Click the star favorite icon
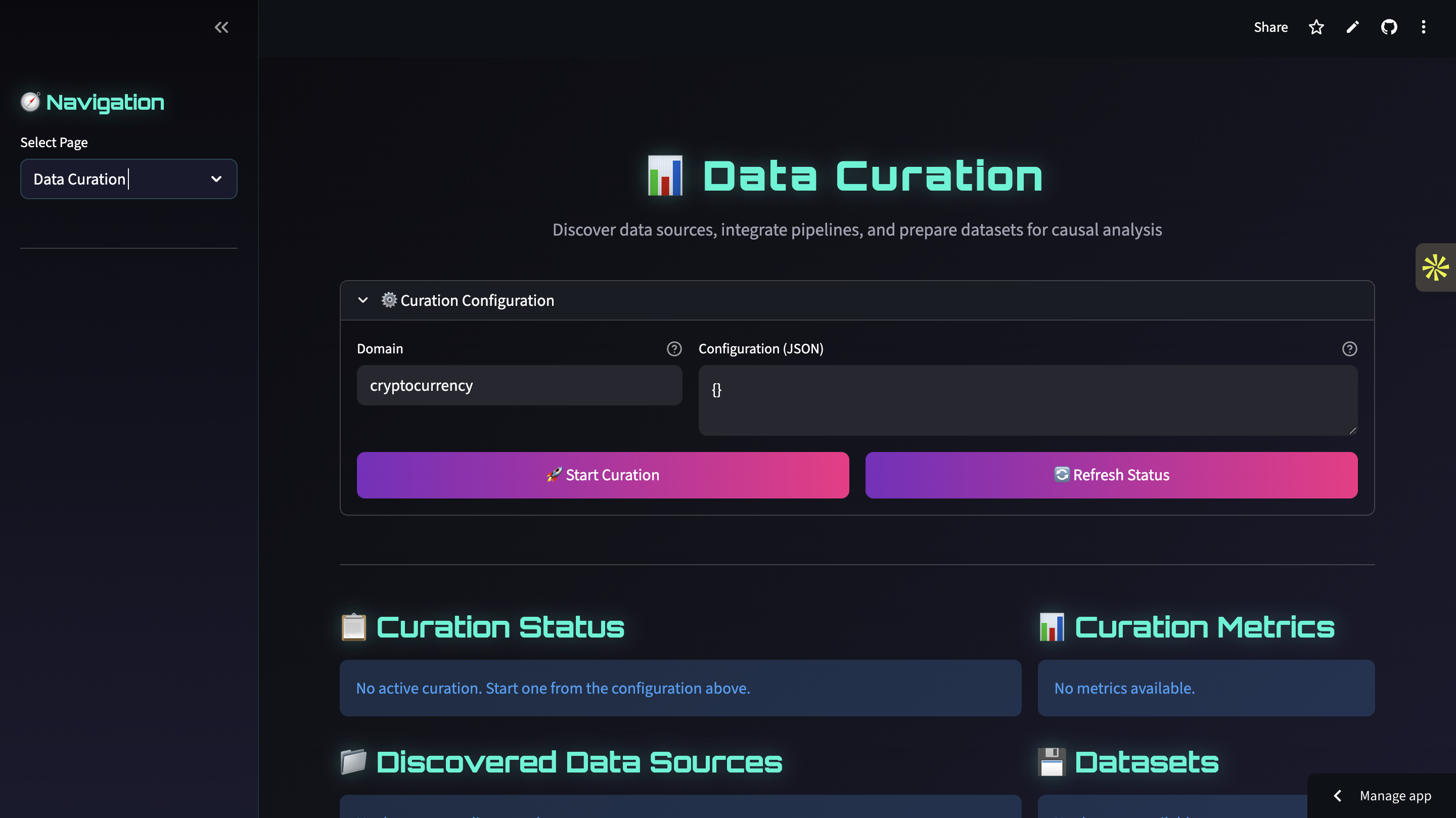The image size is (1456, 818). coord(1316,27)
